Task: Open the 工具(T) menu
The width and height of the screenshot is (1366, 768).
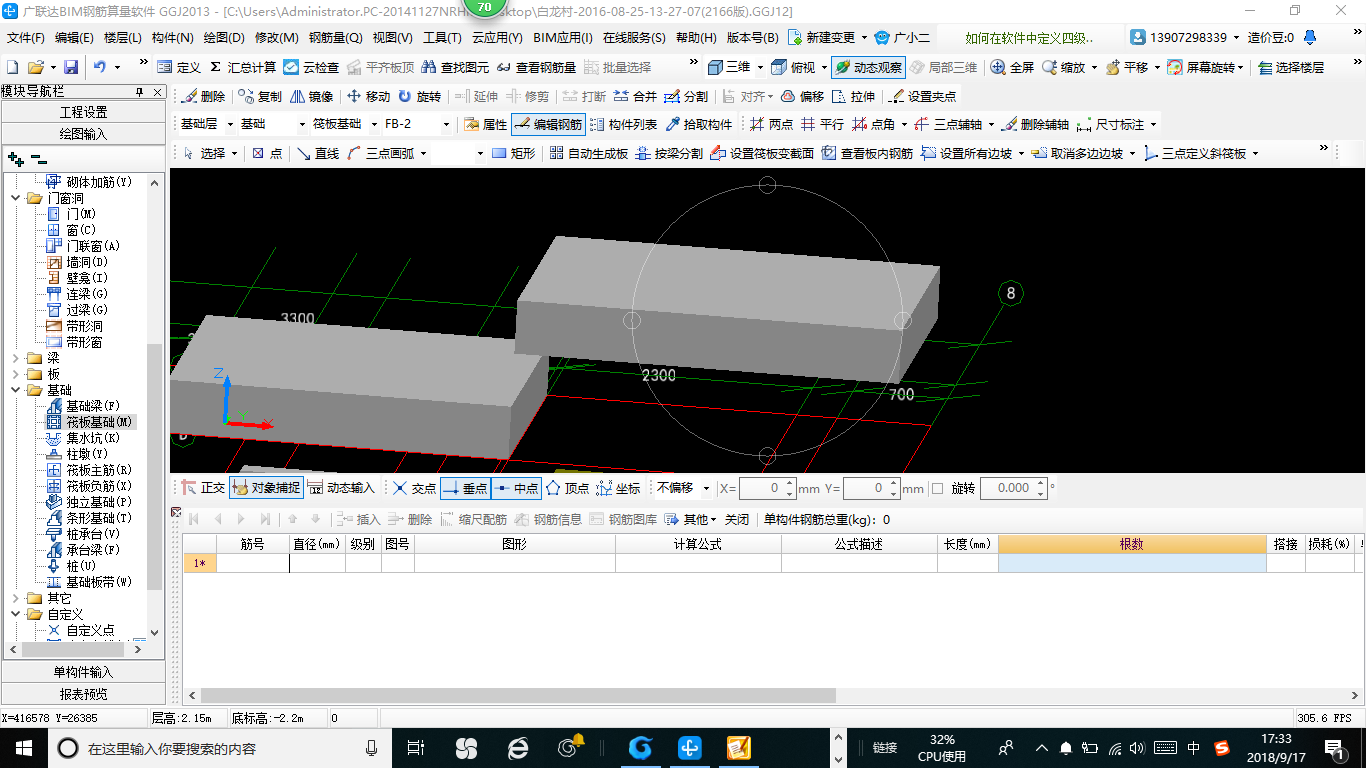Action: (x=442, y=38)
